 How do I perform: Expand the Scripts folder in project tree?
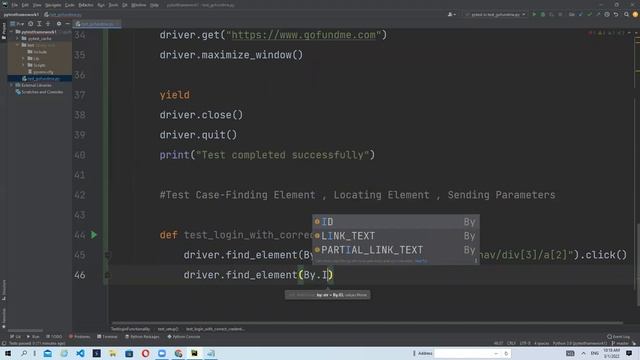pyautogui.click(x=24, y=65)
